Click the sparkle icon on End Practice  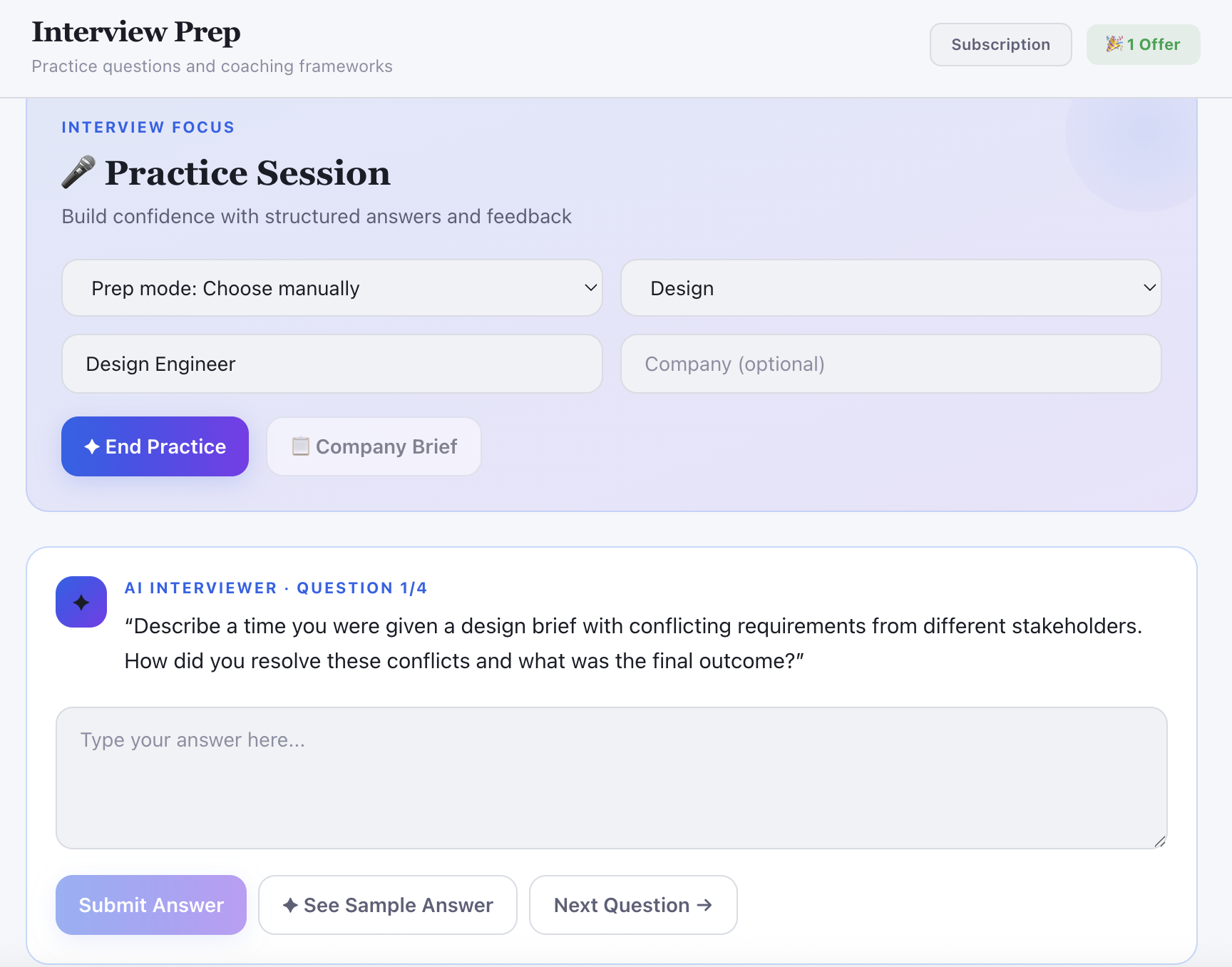coord(91,446)
